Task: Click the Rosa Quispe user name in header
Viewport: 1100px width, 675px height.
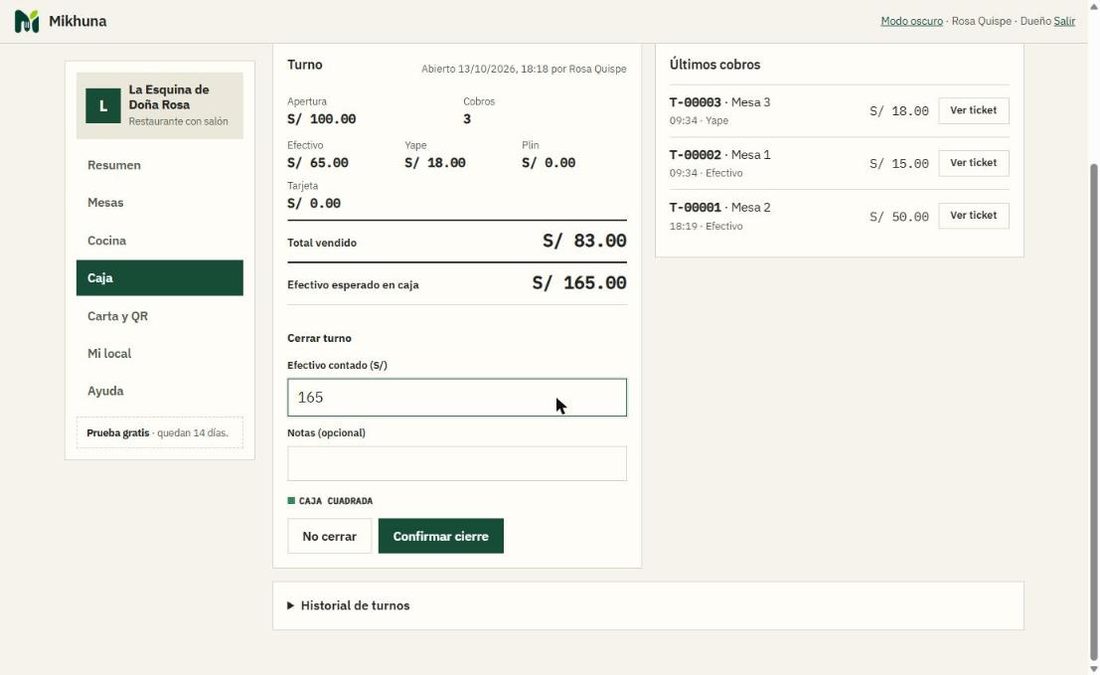Action: coord(981,21)
